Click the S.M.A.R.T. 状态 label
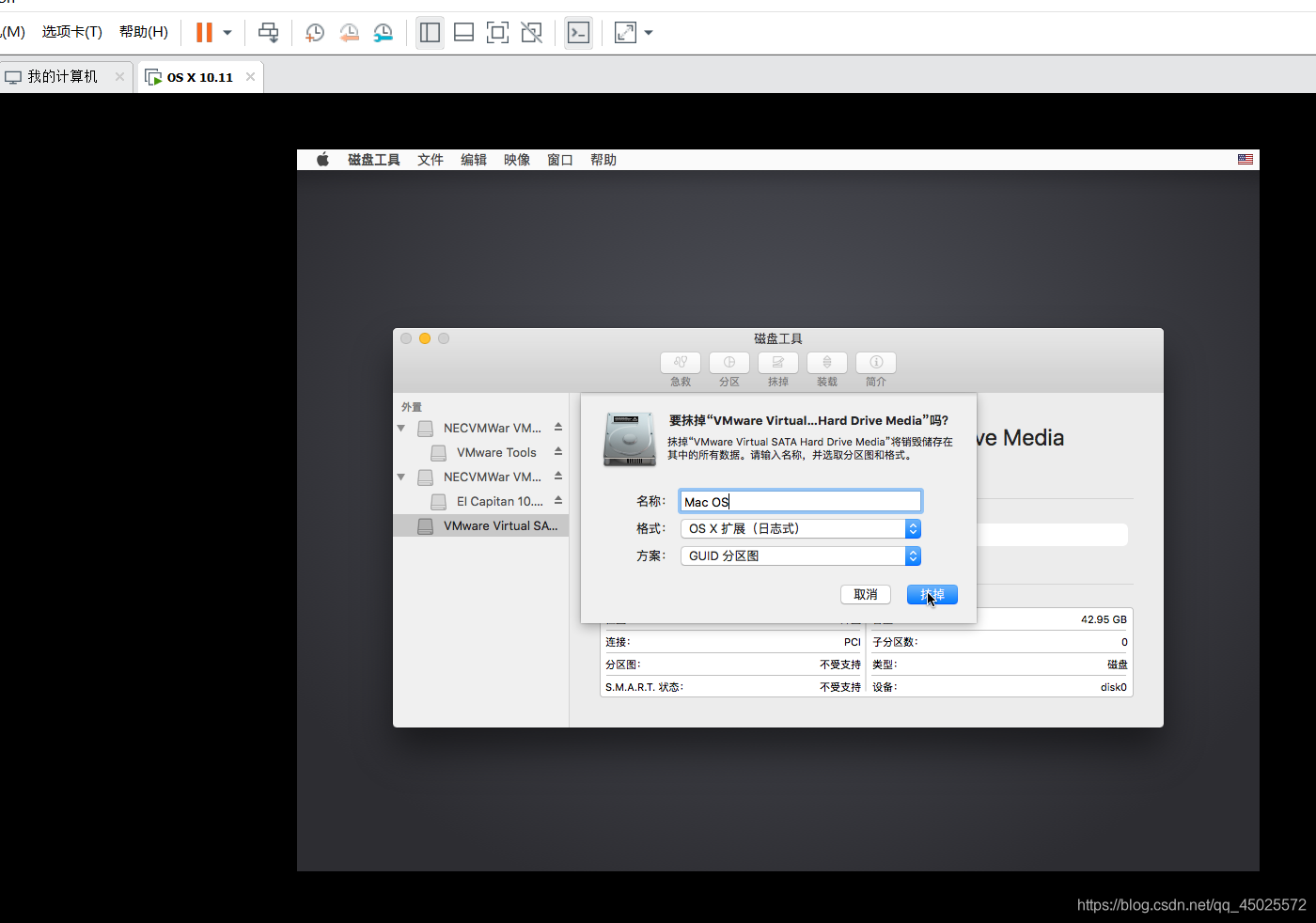This screenshot has width=1316, height=923. 644,687
